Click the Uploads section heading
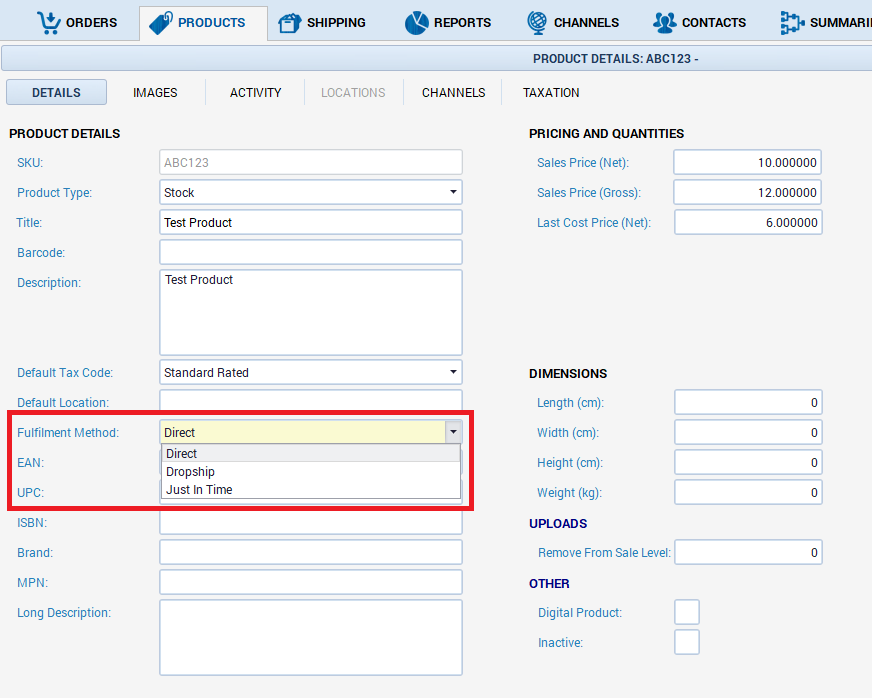This screenshot has height=698, width=872. point(558,523)
